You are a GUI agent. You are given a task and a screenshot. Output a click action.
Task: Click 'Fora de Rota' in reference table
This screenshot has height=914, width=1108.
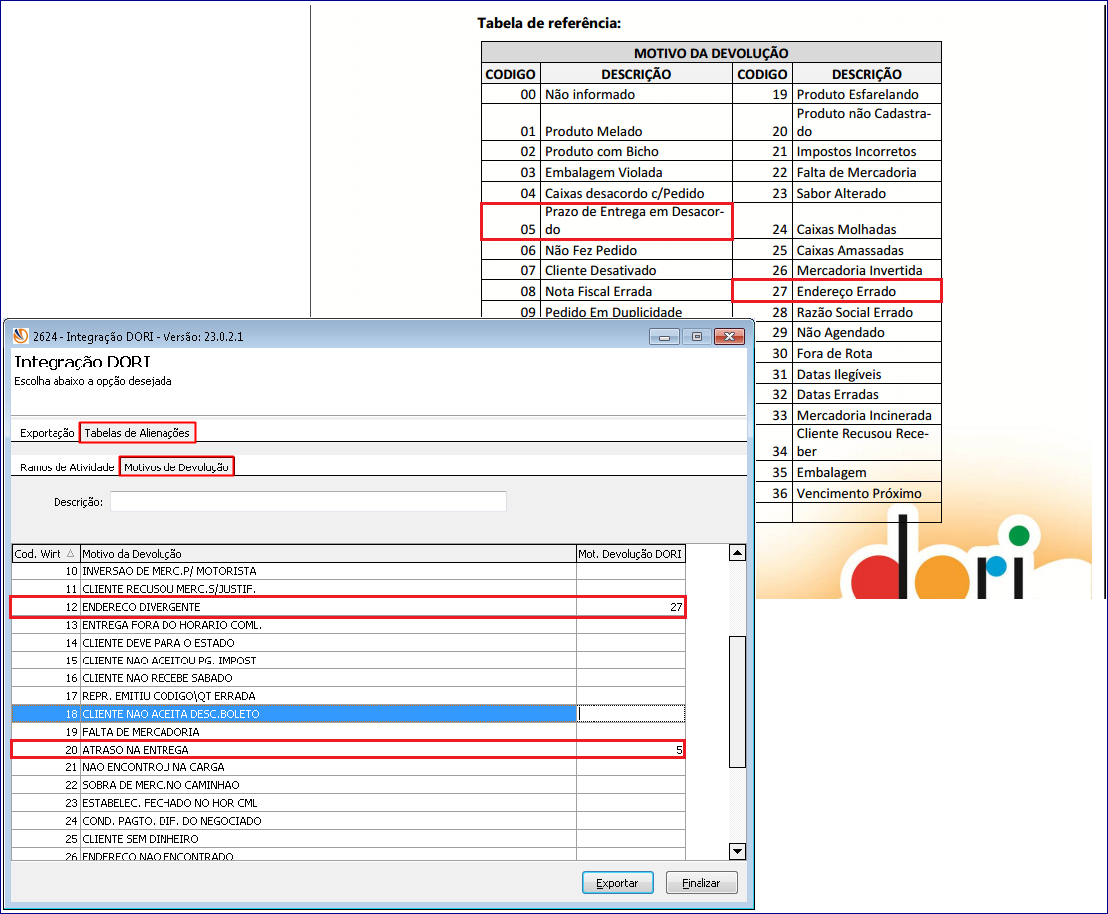(834, 353)
